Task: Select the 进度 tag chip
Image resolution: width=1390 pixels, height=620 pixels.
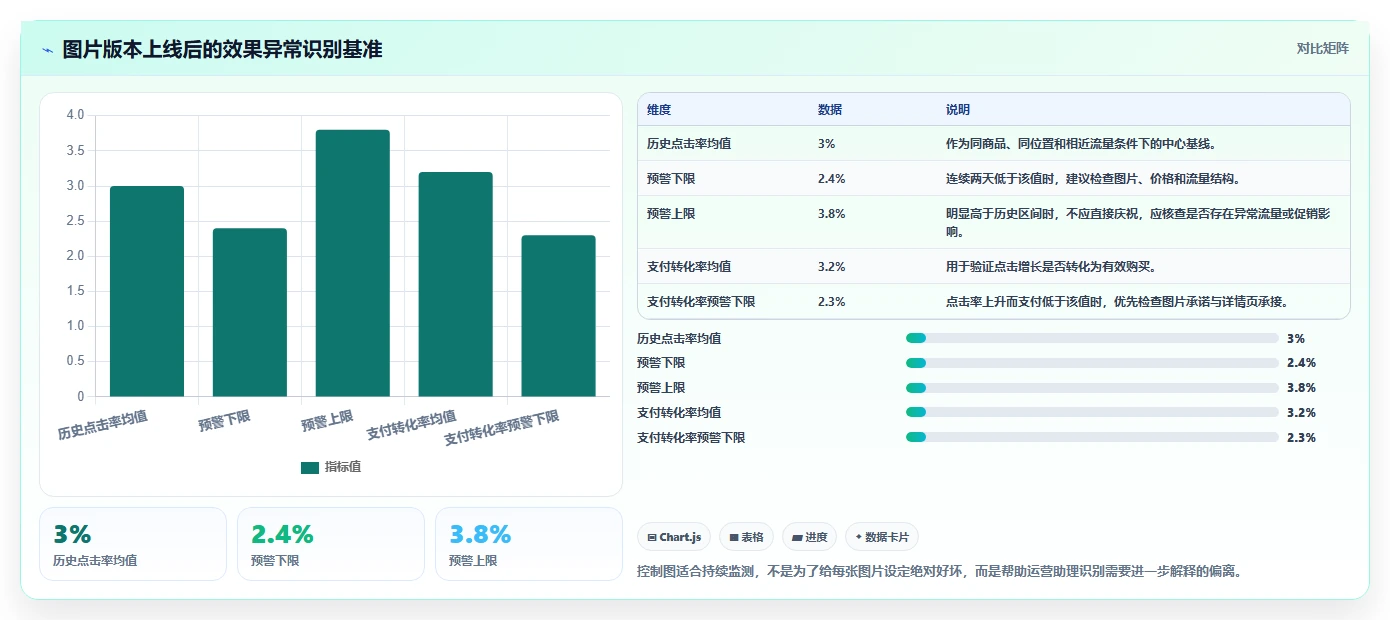Action: click(x=809, y=537)
